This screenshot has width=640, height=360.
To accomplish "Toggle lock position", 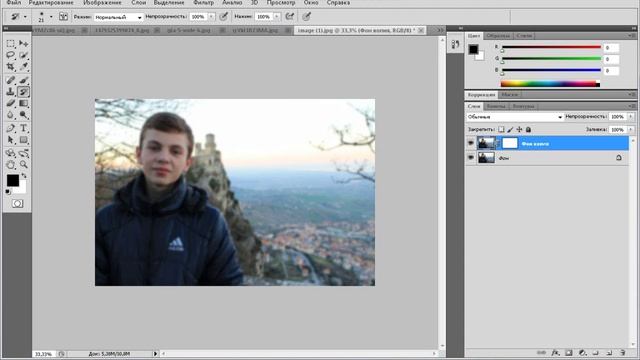I will click(519, 129).
